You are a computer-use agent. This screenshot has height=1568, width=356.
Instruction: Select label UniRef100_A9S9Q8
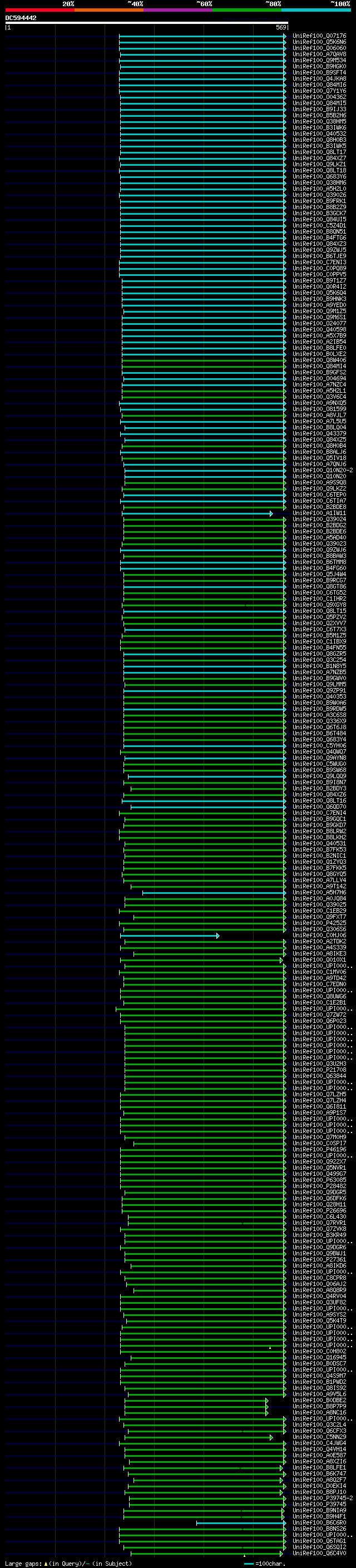point(319,483)
